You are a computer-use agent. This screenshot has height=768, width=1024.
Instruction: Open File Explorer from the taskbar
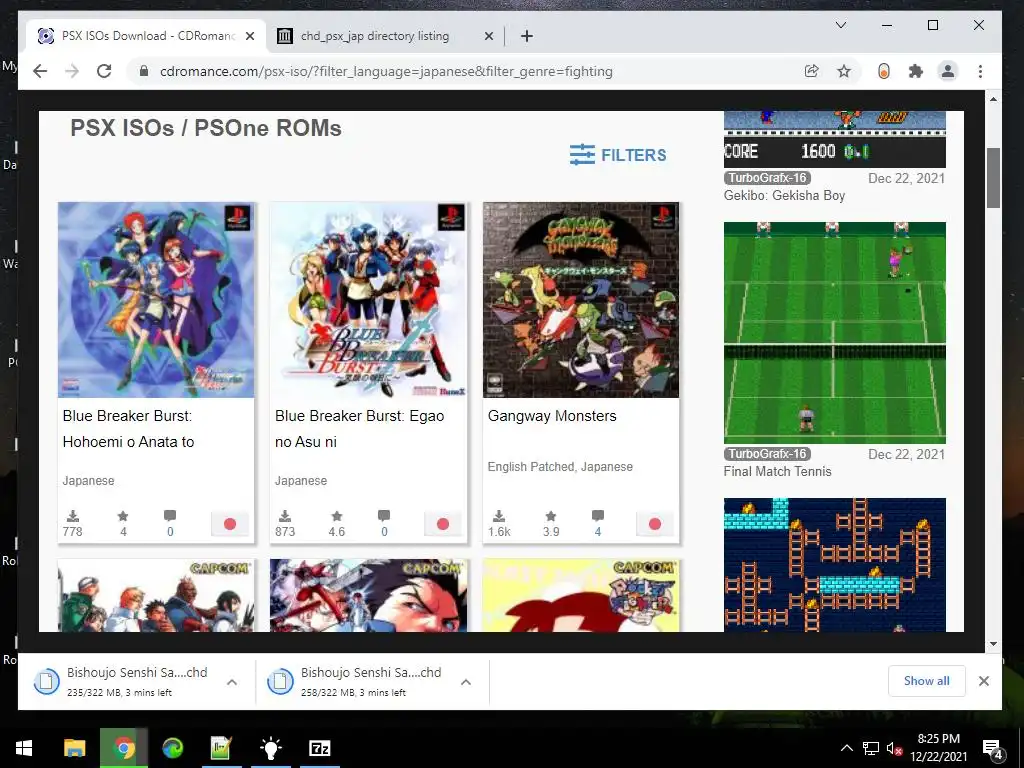[x=74, y=748]
